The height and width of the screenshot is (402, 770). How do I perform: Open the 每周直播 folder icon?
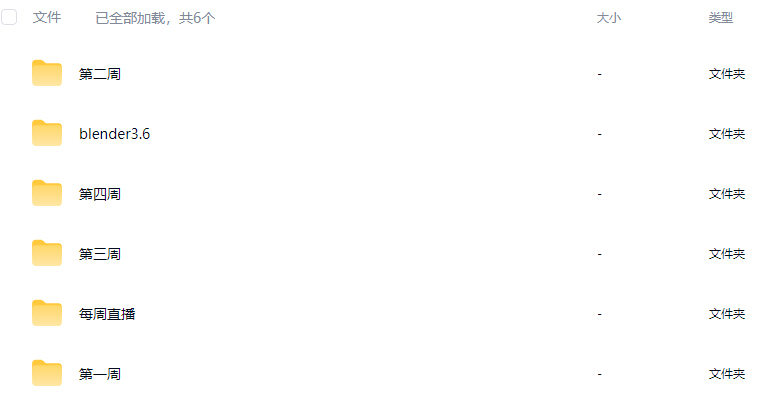point(47,313)
